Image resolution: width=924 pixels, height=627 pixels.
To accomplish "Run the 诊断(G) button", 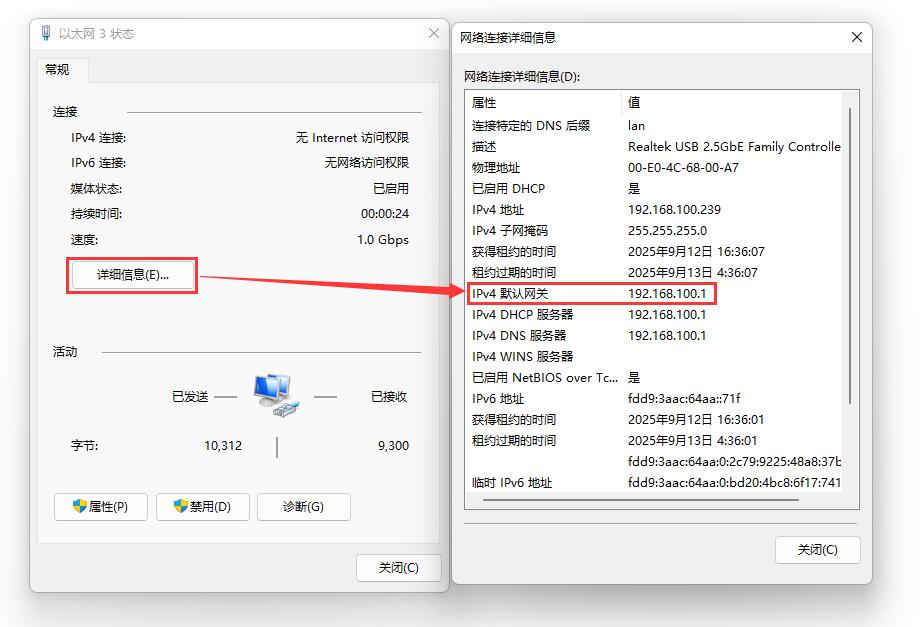I will point(303,507).
